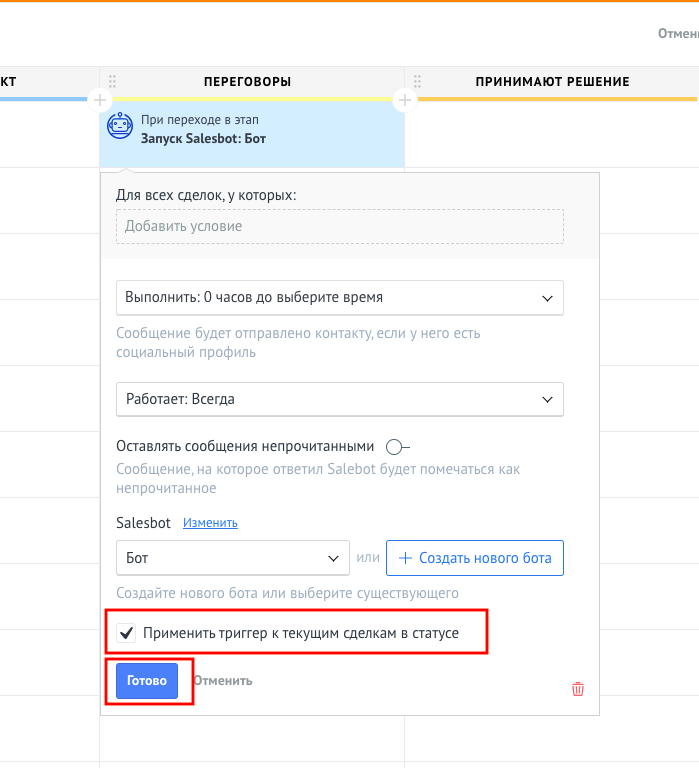Click plus icon in Создать нового бота

click(406, 558)
